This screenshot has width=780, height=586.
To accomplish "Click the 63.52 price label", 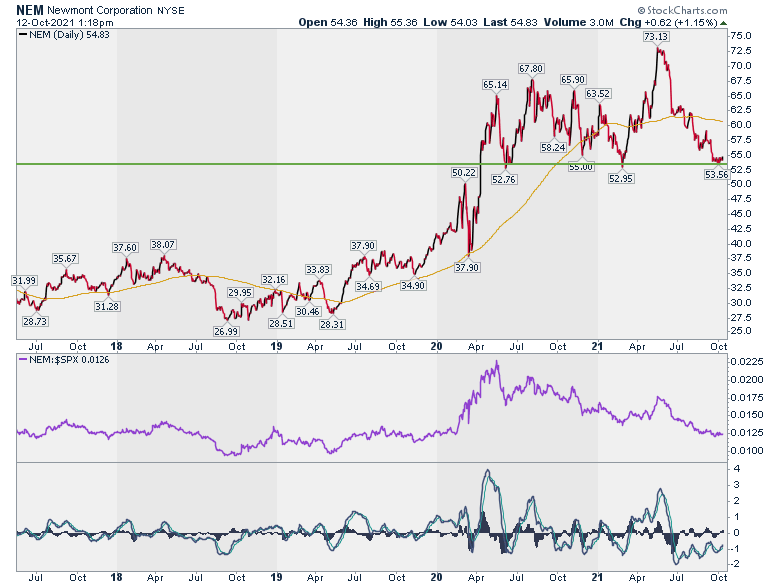I will pyautogui.click(x=597, y=94).
